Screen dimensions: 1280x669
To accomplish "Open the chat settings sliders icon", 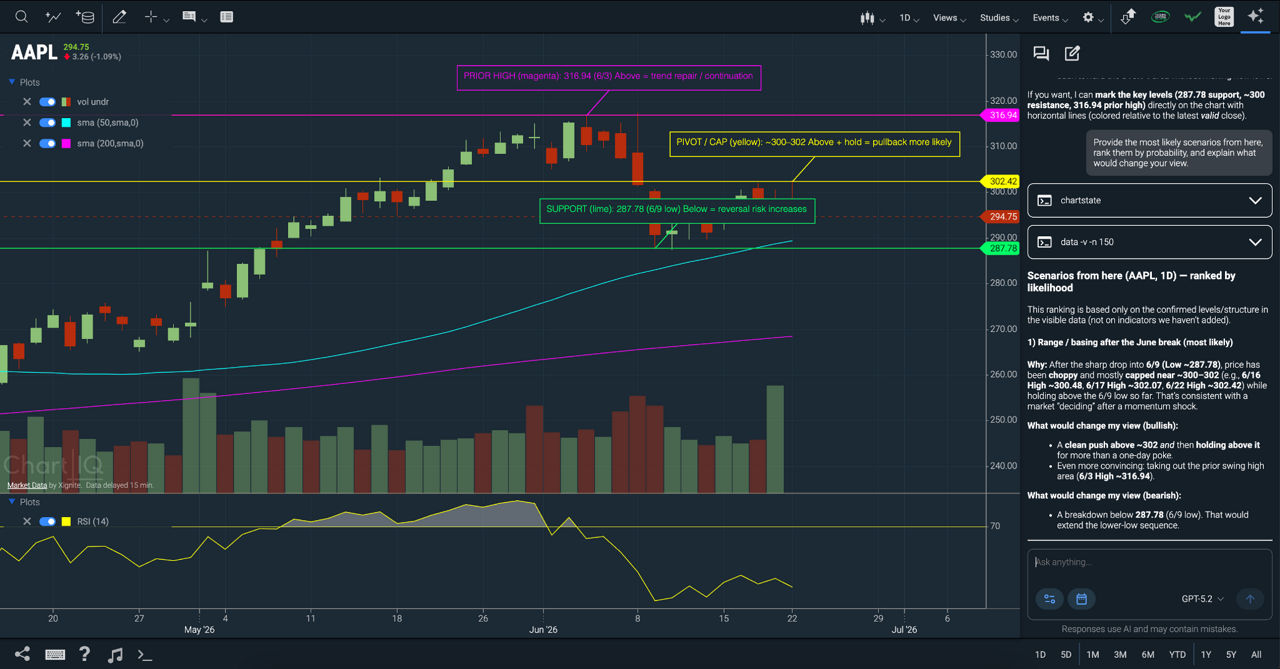I will [1050, 599].
